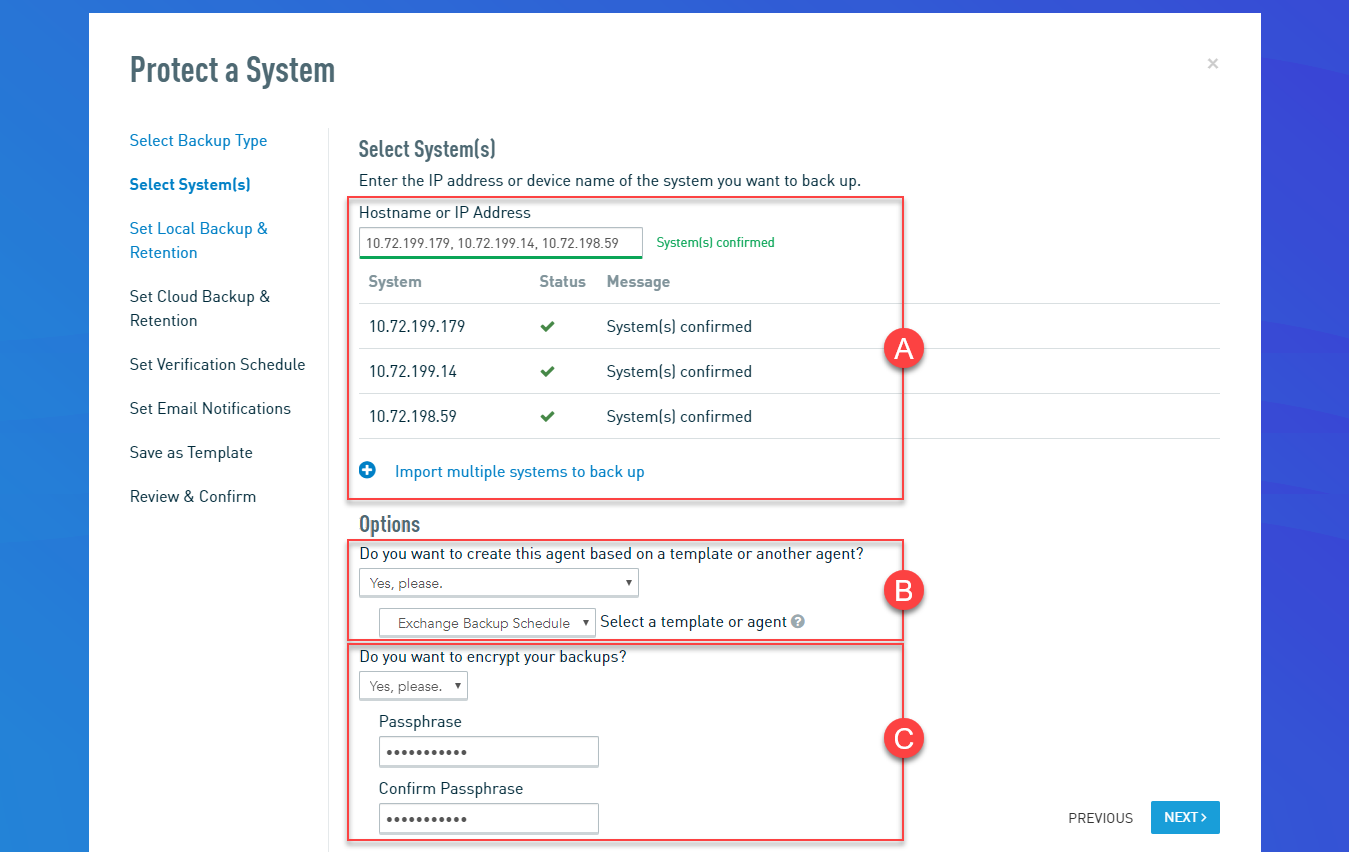Open the encrypt backups dropdown
Viewport: 1349px width, 852px height.
point(413,686)
